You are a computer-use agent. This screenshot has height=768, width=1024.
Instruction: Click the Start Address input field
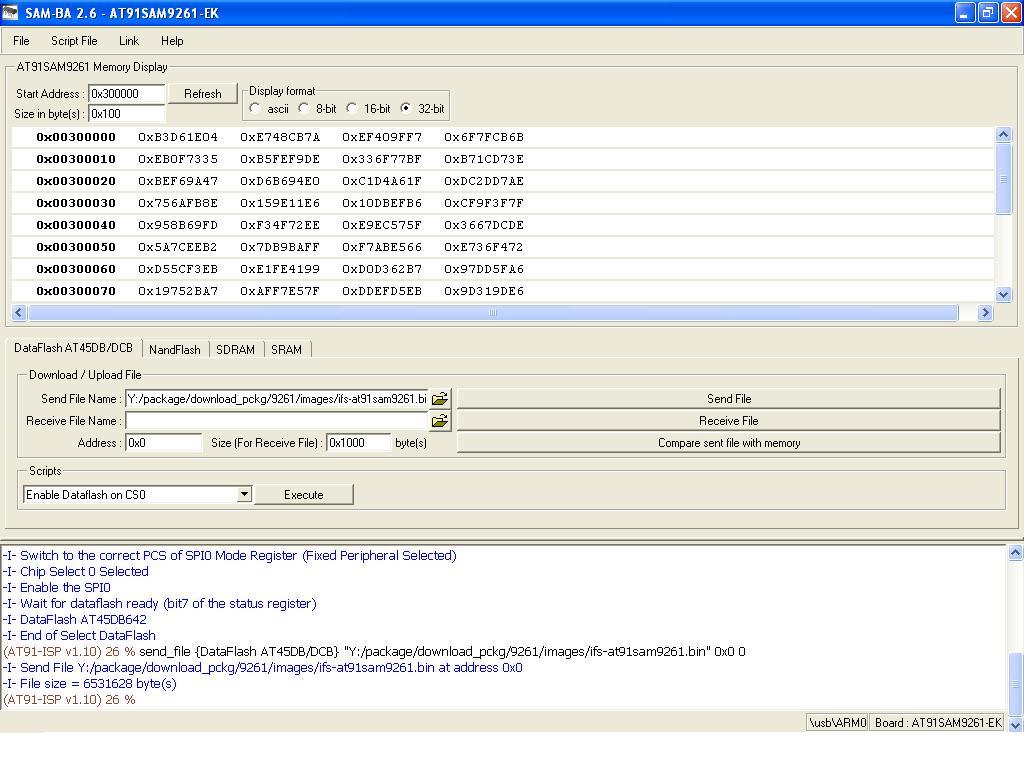click(127, 93)
